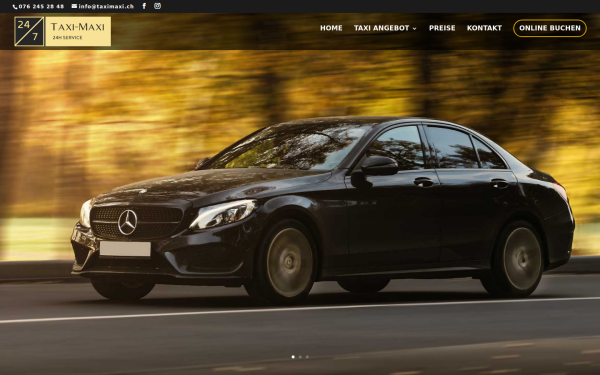Open the Instagram profile icon

pyautogui.click(x=157, y=6)
